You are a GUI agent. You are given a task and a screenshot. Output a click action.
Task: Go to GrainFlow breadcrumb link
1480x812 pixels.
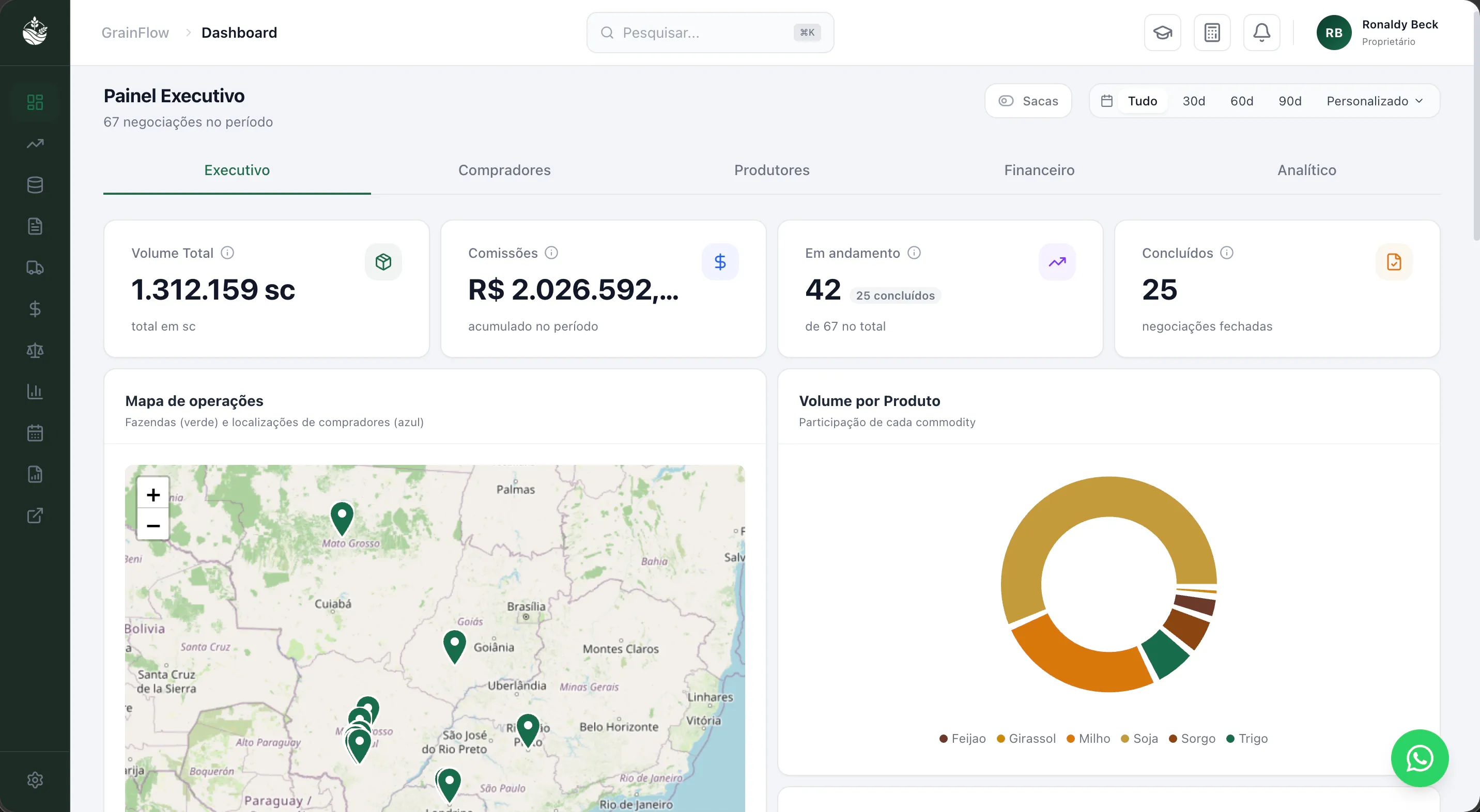pyautogui.click(x=135, y=33)
